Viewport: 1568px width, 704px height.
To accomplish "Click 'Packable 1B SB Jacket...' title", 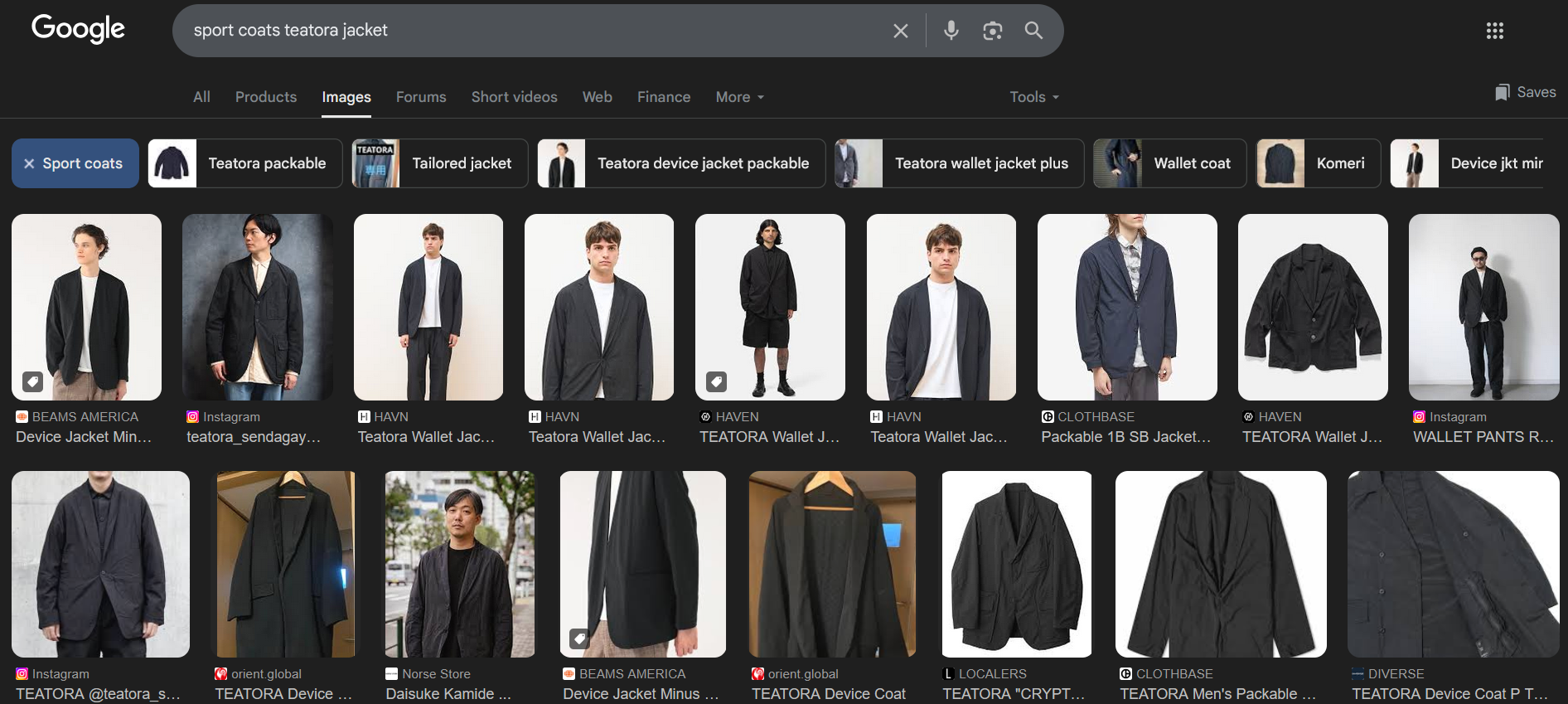I will pos(1126,437).
